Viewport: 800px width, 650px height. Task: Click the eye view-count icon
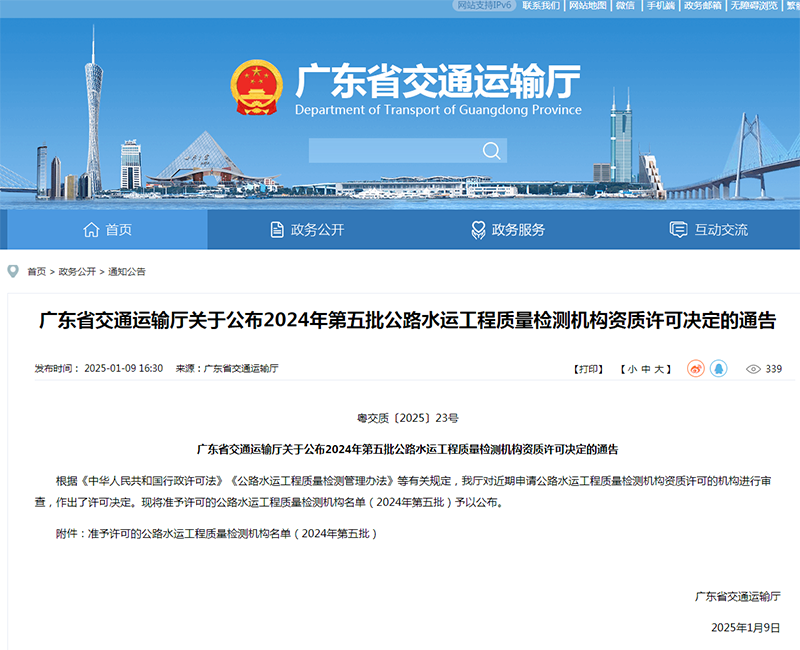pyautogui.click(x=753, y=369)
